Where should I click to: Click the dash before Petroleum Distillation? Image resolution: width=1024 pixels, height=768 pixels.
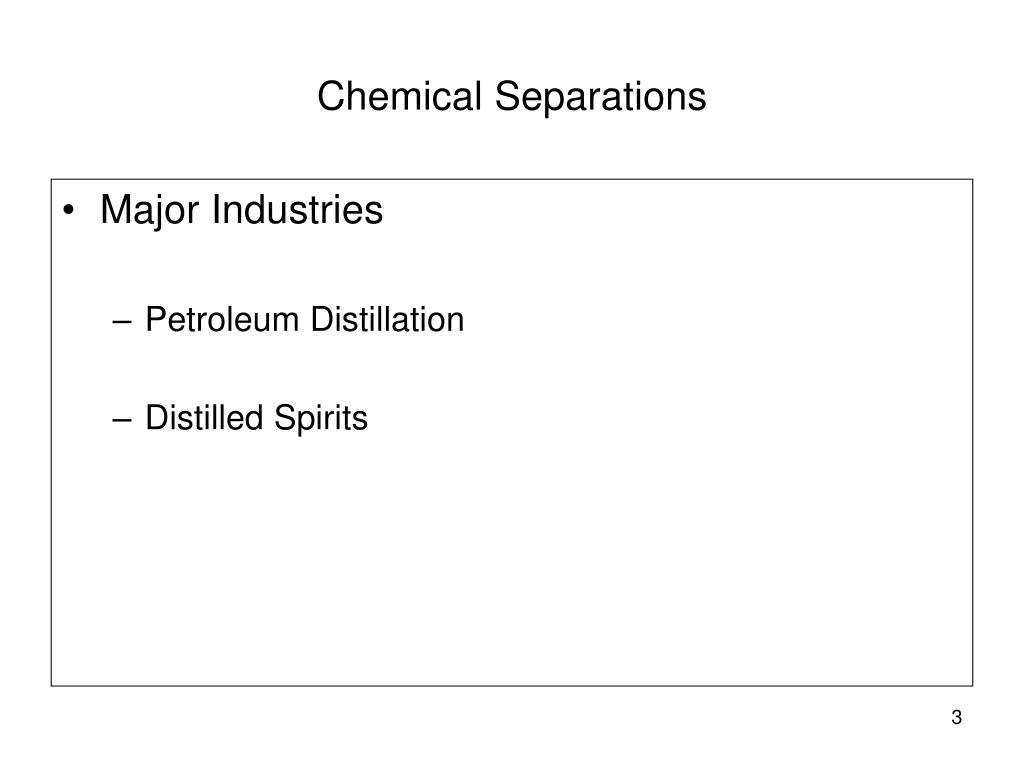click(121, 321)
